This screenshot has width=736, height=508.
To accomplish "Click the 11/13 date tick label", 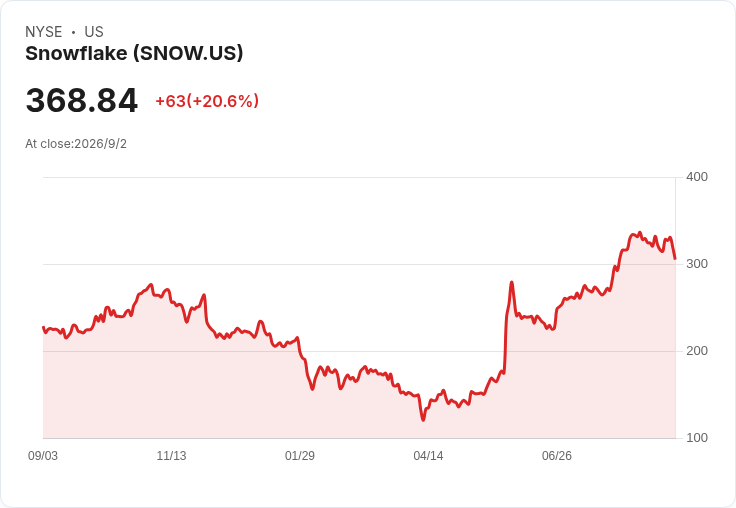I will (x=171, y=456).
